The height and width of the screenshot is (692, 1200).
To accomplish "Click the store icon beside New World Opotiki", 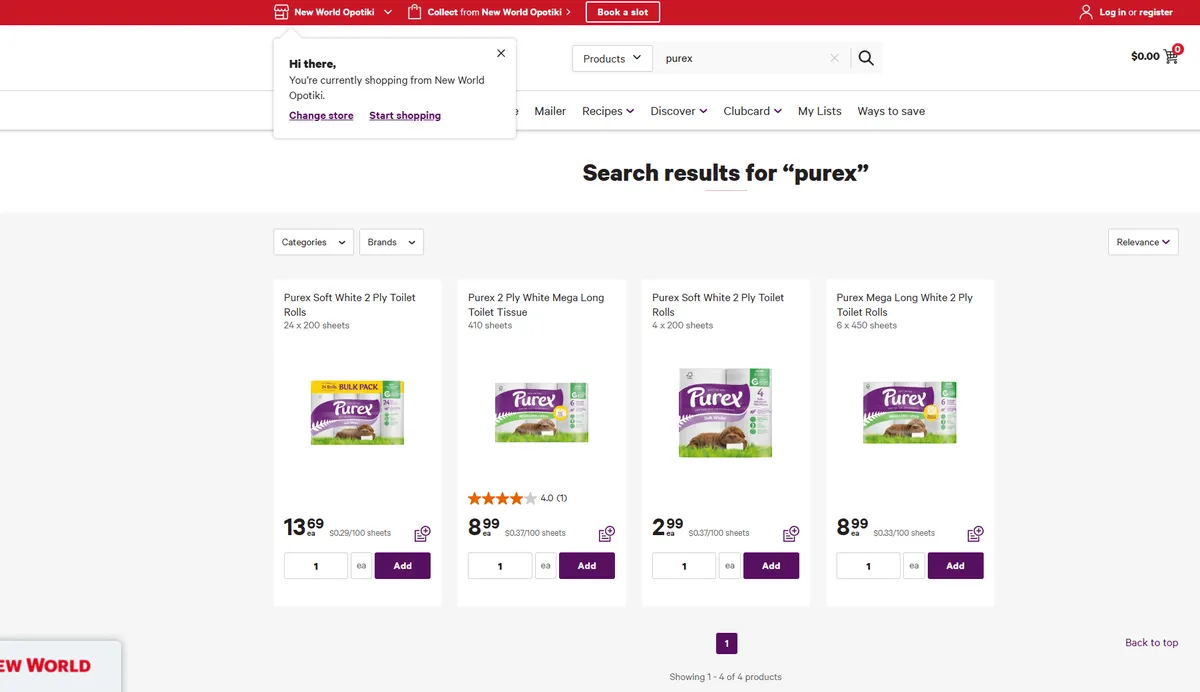I will 281,12.
